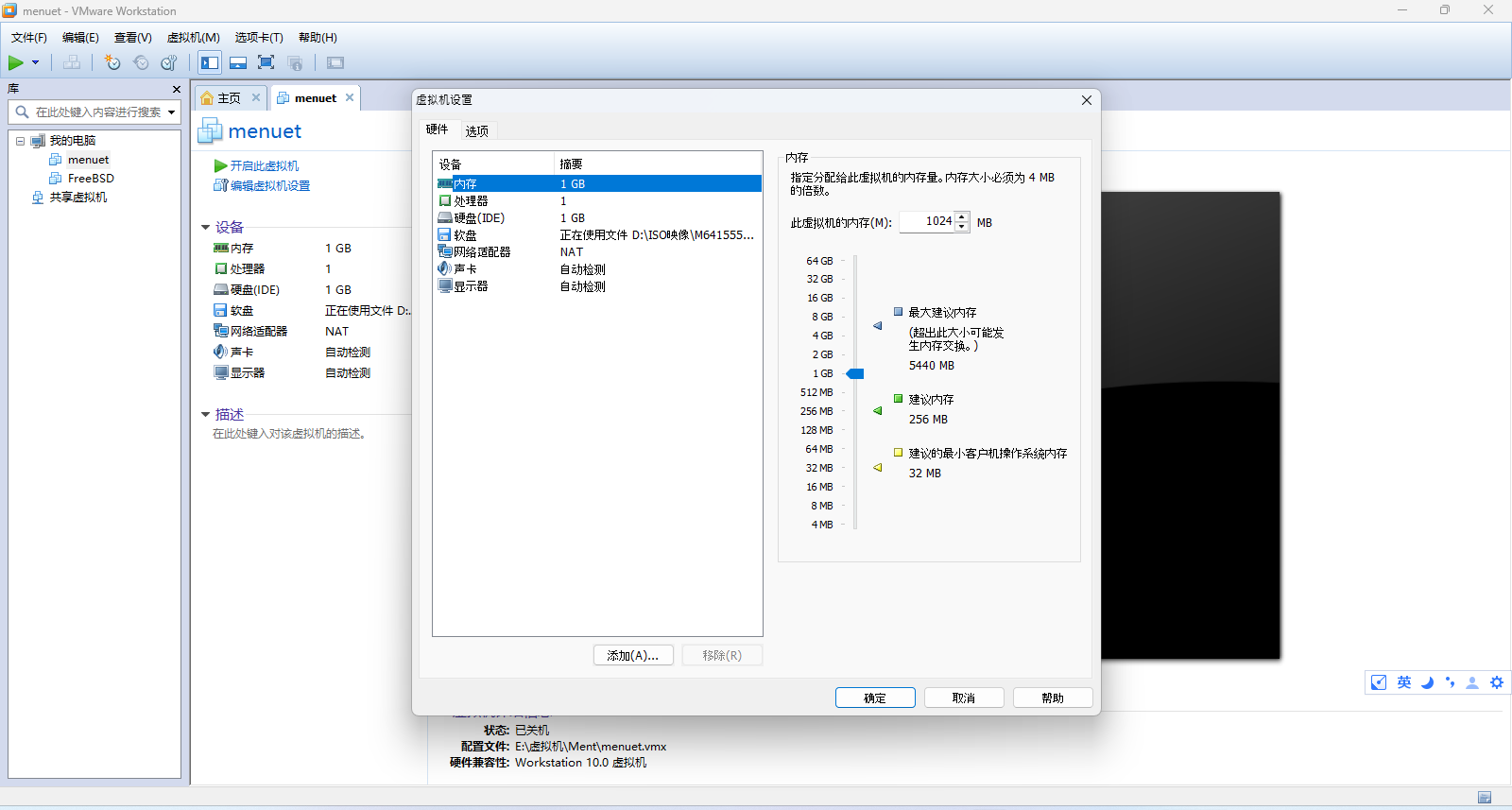Open the 编辑(E) menu

pyautogui.click(x=80, y=38)
